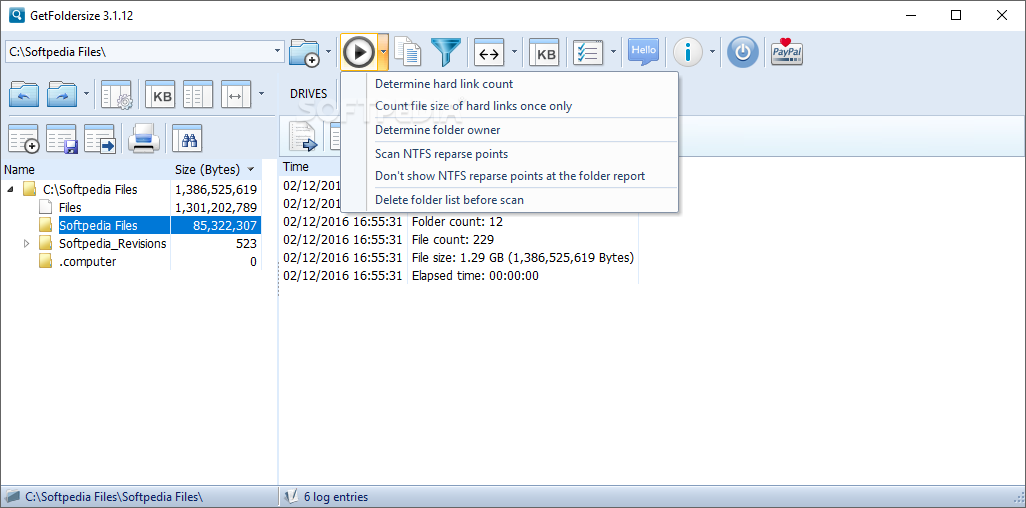Expand dropdown arrow beside info icon
The height and width of the screenshot is (508, 1026).
pos(713,52)
